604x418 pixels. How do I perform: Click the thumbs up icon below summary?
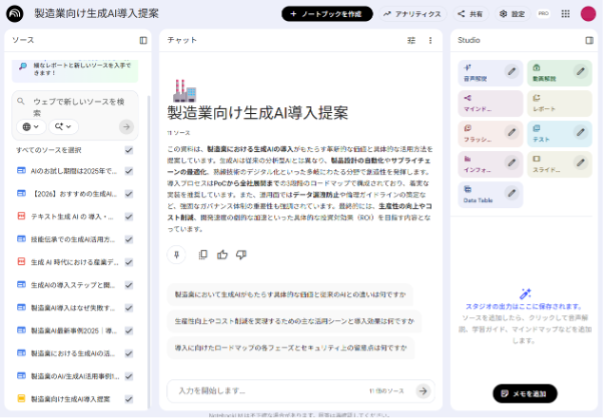pyautogui.click(x=222, y=254)
